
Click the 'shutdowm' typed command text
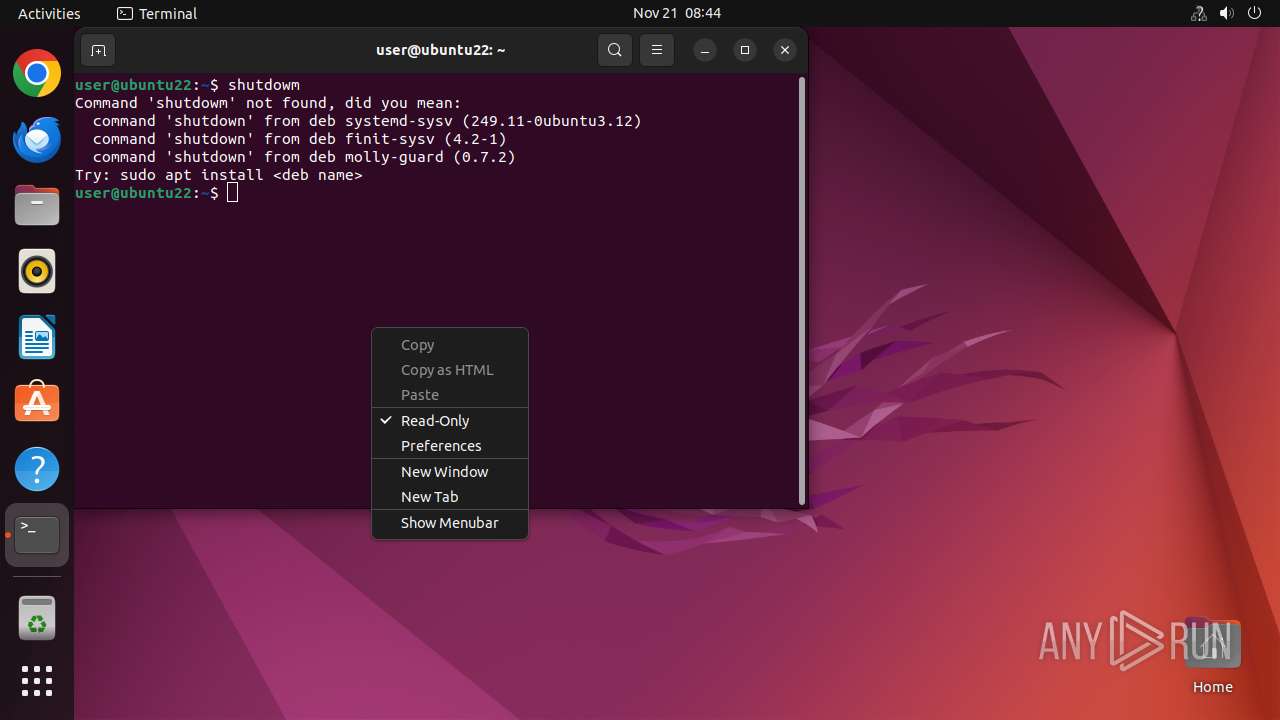(264, 85)
